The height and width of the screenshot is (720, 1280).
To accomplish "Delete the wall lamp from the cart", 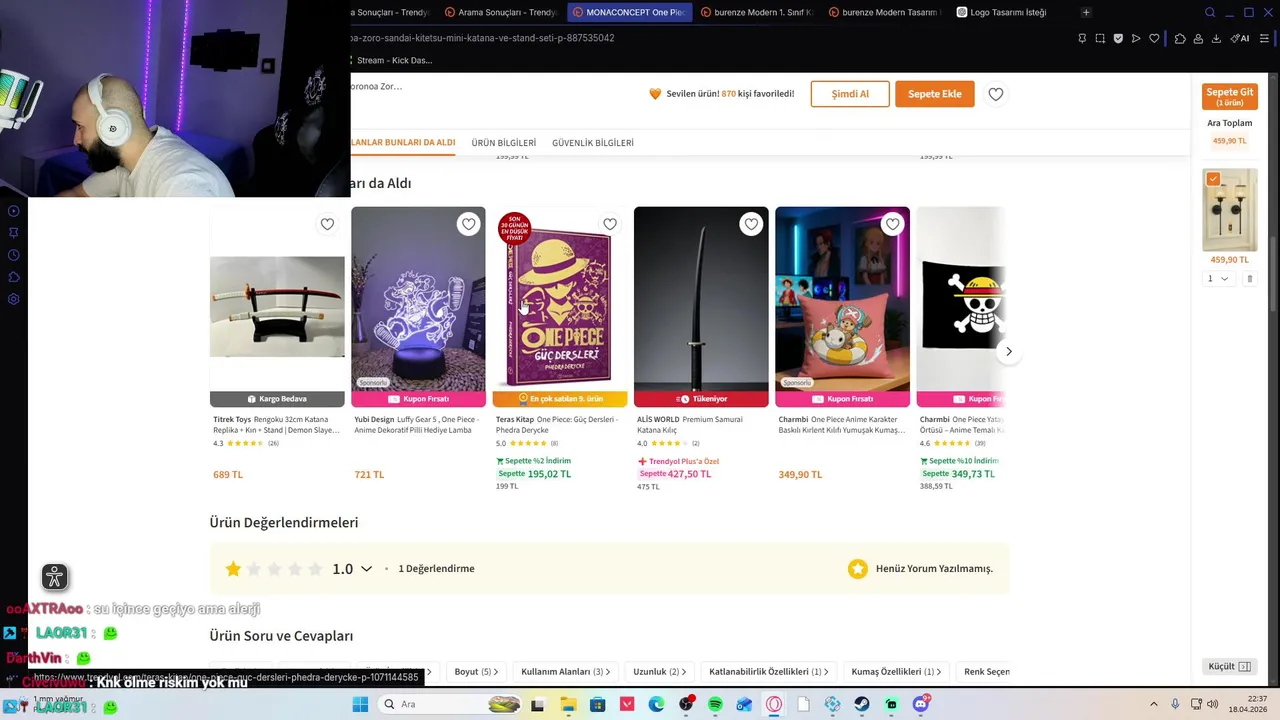I will 1249,279.
